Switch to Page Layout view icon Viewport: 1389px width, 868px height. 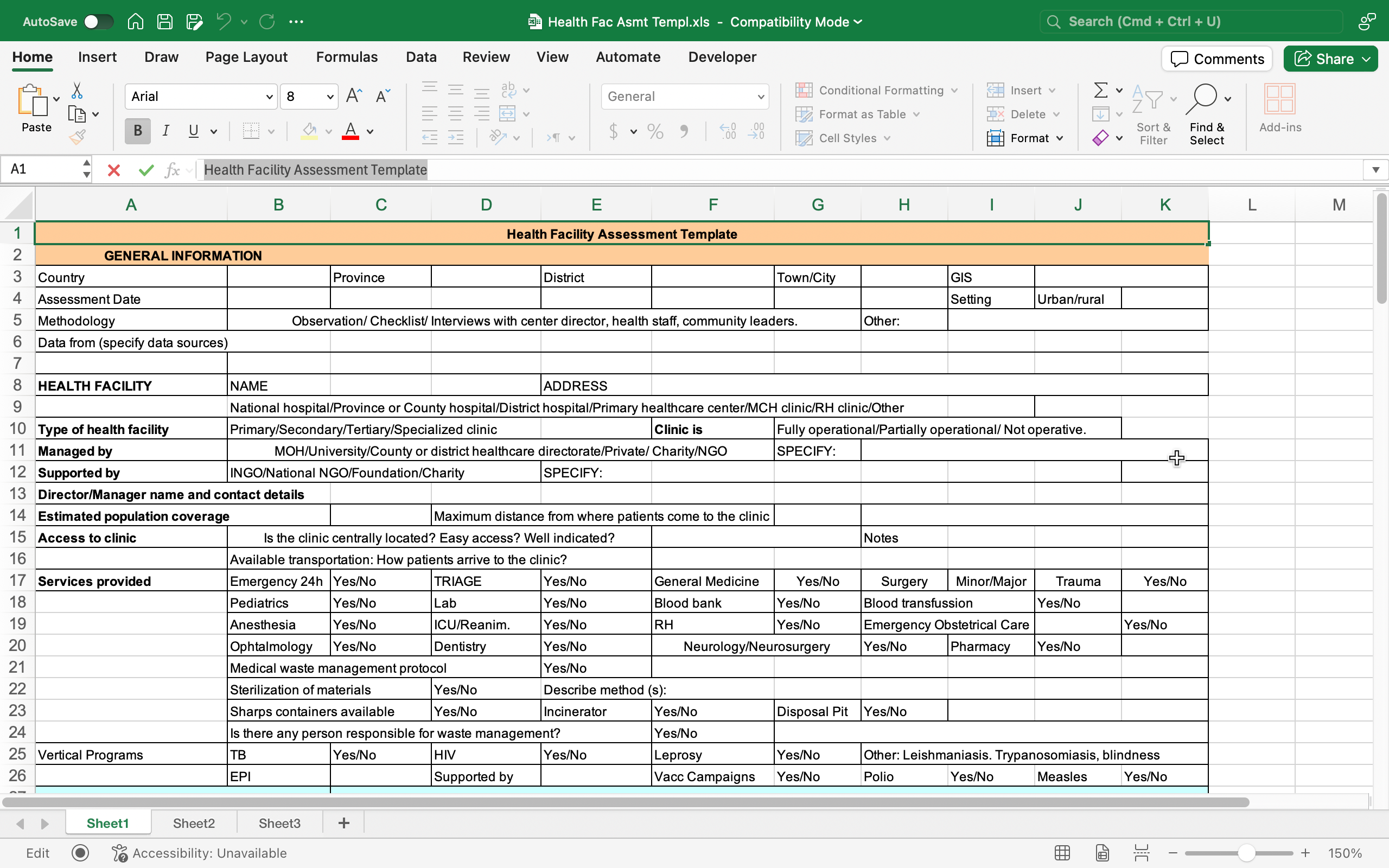tap(1102, 853)
